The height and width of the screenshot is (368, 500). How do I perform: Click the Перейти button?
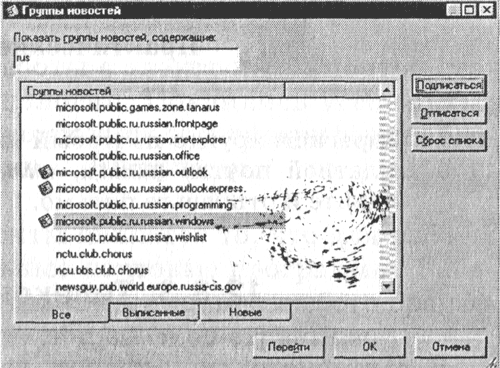pyautogui.click(x=289, y=347)
